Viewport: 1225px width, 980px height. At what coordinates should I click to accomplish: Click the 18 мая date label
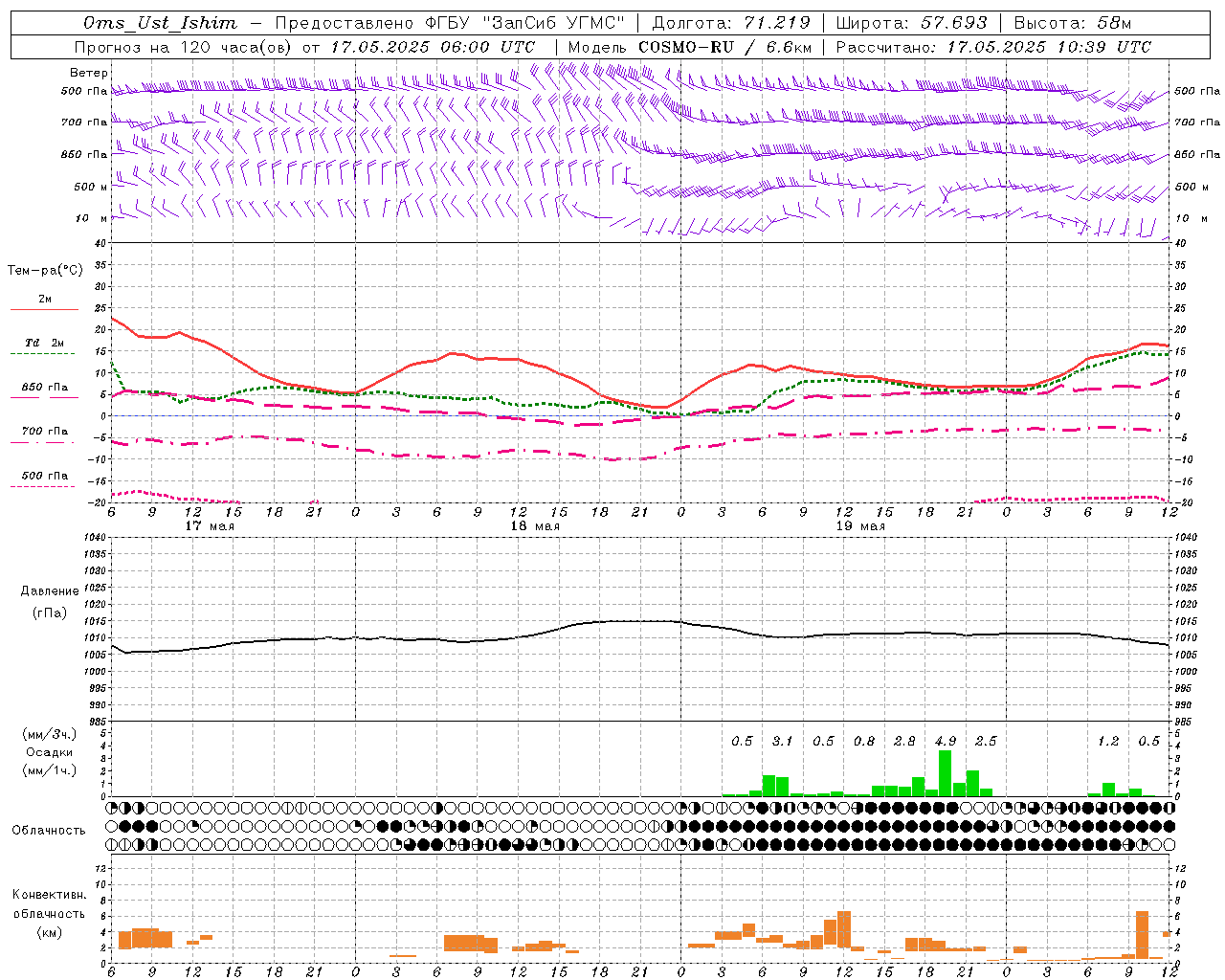[x=535, y=526]
